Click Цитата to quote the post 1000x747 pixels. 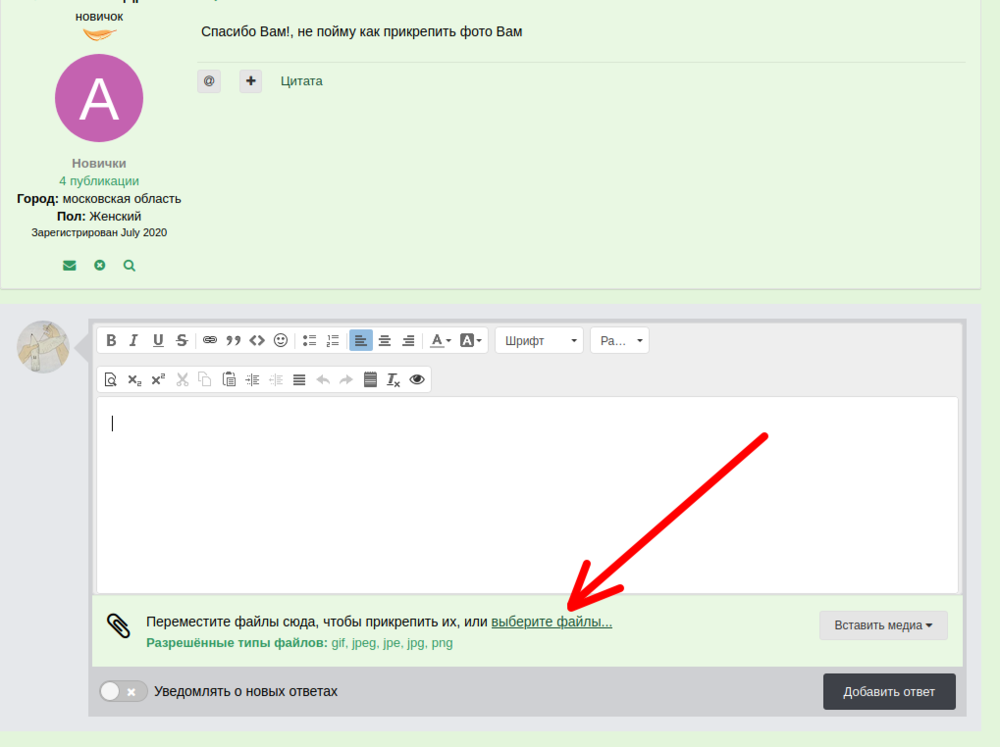301,81
